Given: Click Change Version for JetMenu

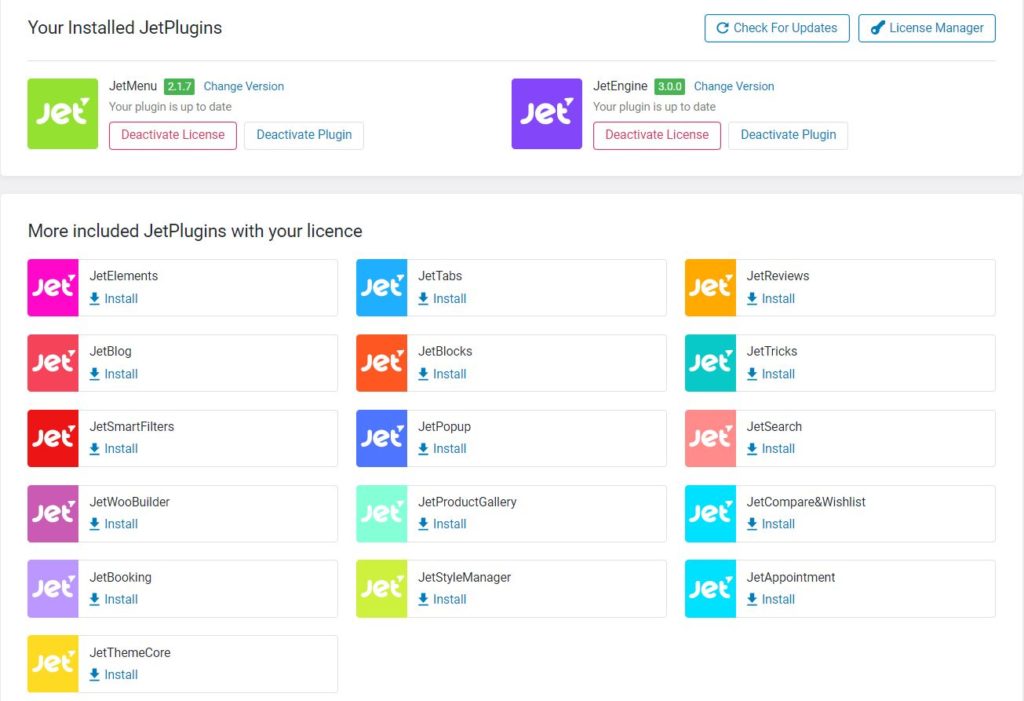Looking at the screenshot, I should click(244, 86).
